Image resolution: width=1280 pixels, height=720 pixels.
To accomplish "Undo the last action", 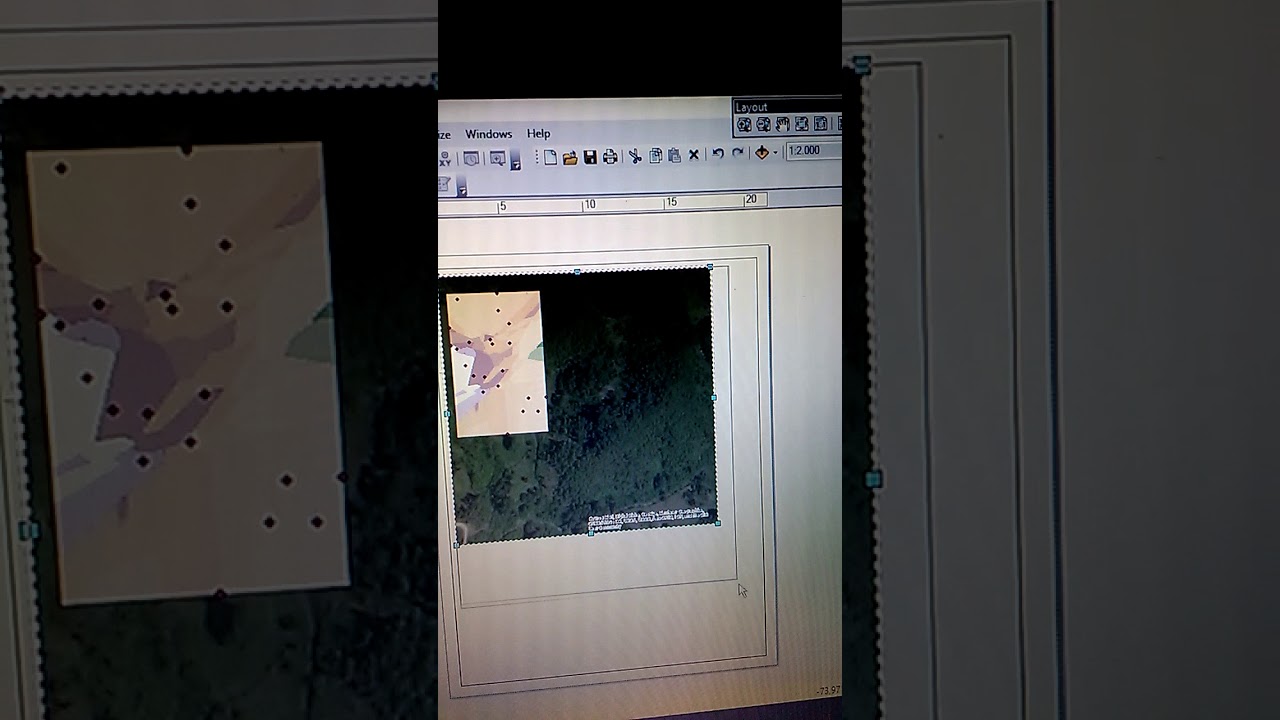I will (718, 153).
